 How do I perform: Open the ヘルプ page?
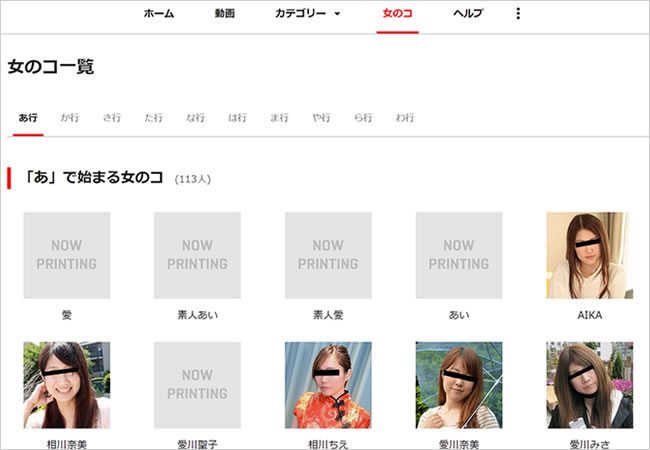[468, 14]
